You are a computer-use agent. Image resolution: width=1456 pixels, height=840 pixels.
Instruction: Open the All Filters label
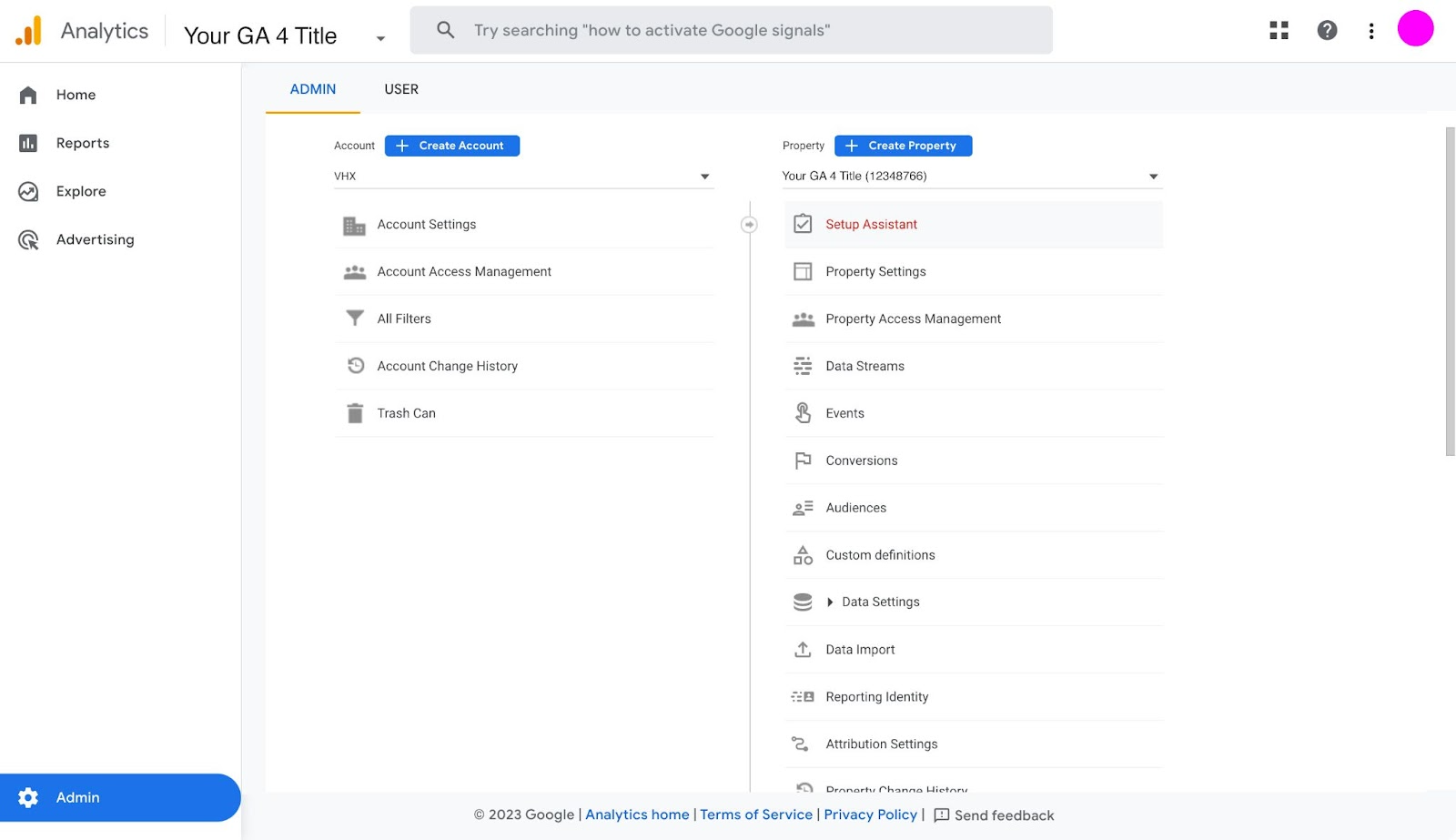(x=404, y=319)
